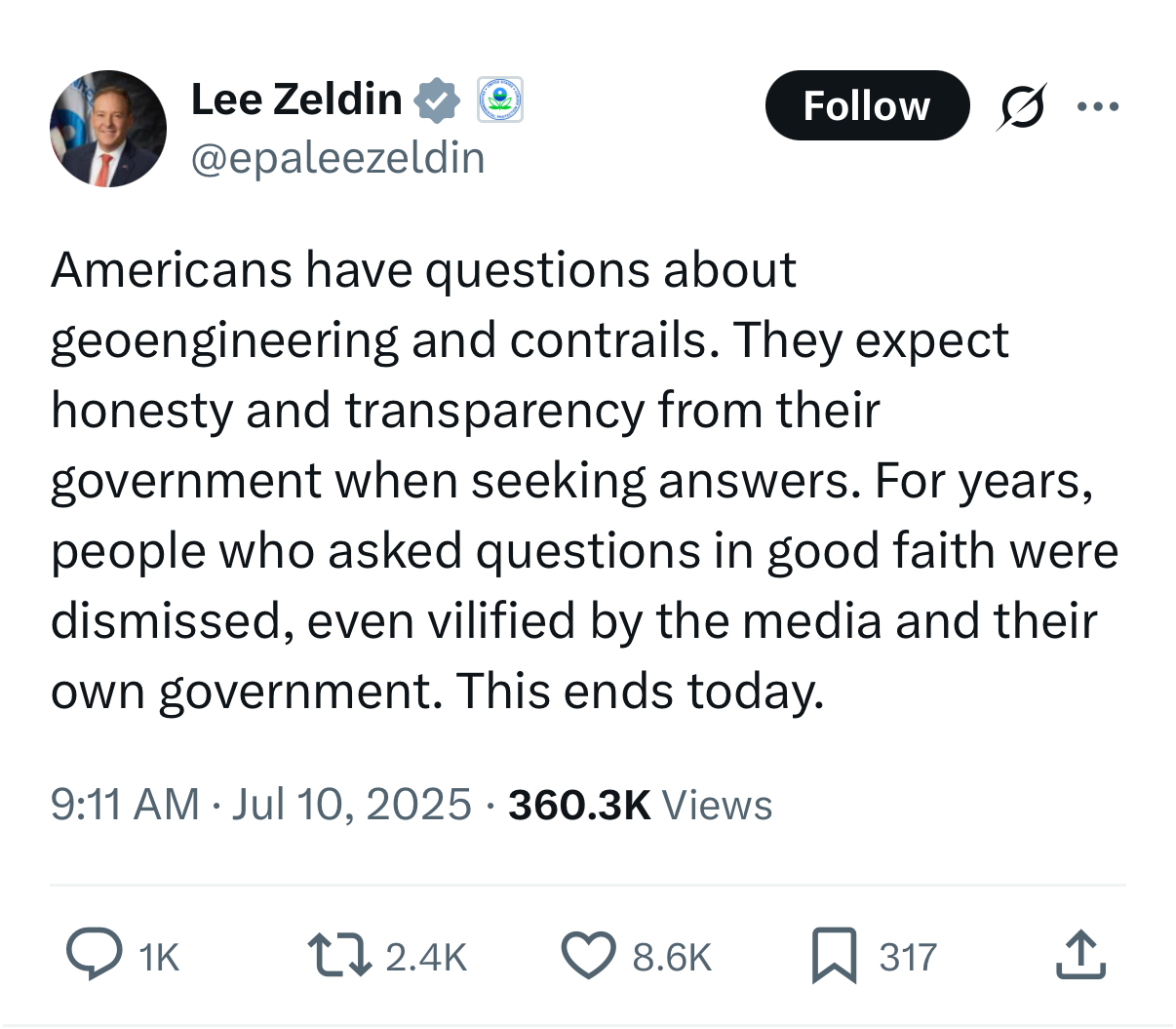This screenshot has width=1176, height=1029.
Task: Open Lee Zeldin's profile picture
Action: [108, 129]
